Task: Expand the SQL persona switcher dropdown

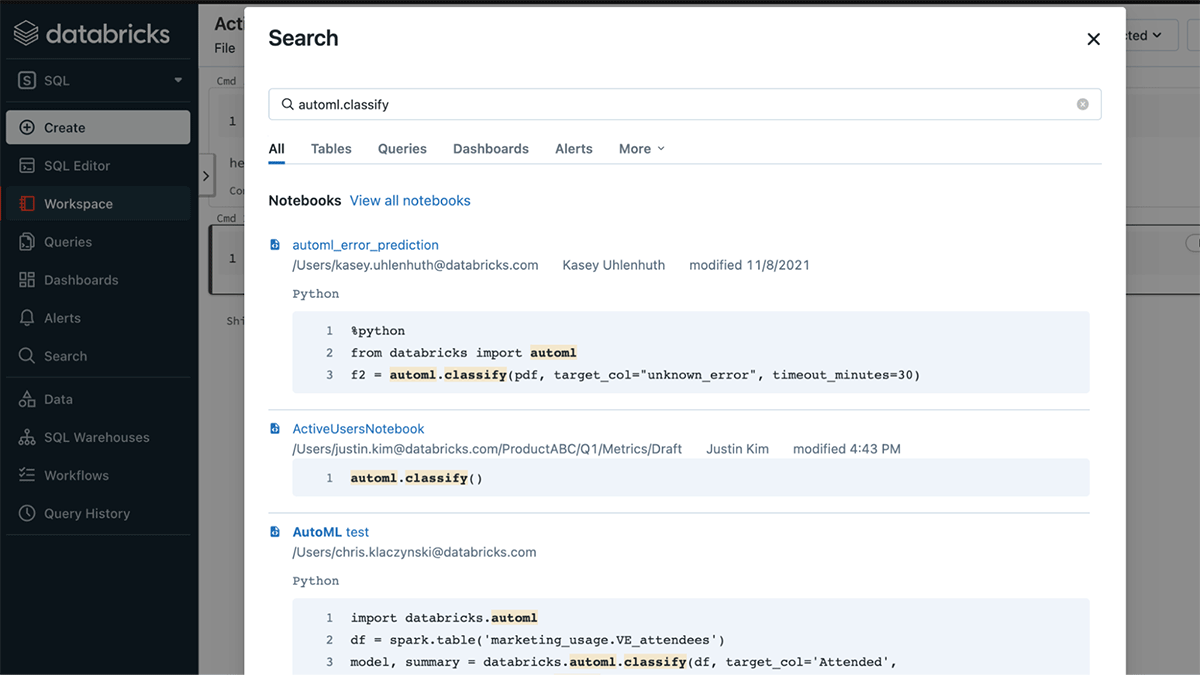Action: [178, 81]
